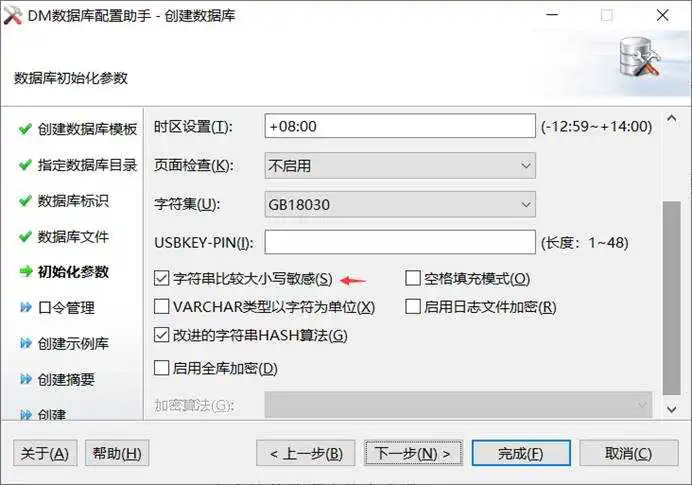Open the 页面检查 dropdown
The width and height of the screenshot is (692, 485).
pos(400,166)
